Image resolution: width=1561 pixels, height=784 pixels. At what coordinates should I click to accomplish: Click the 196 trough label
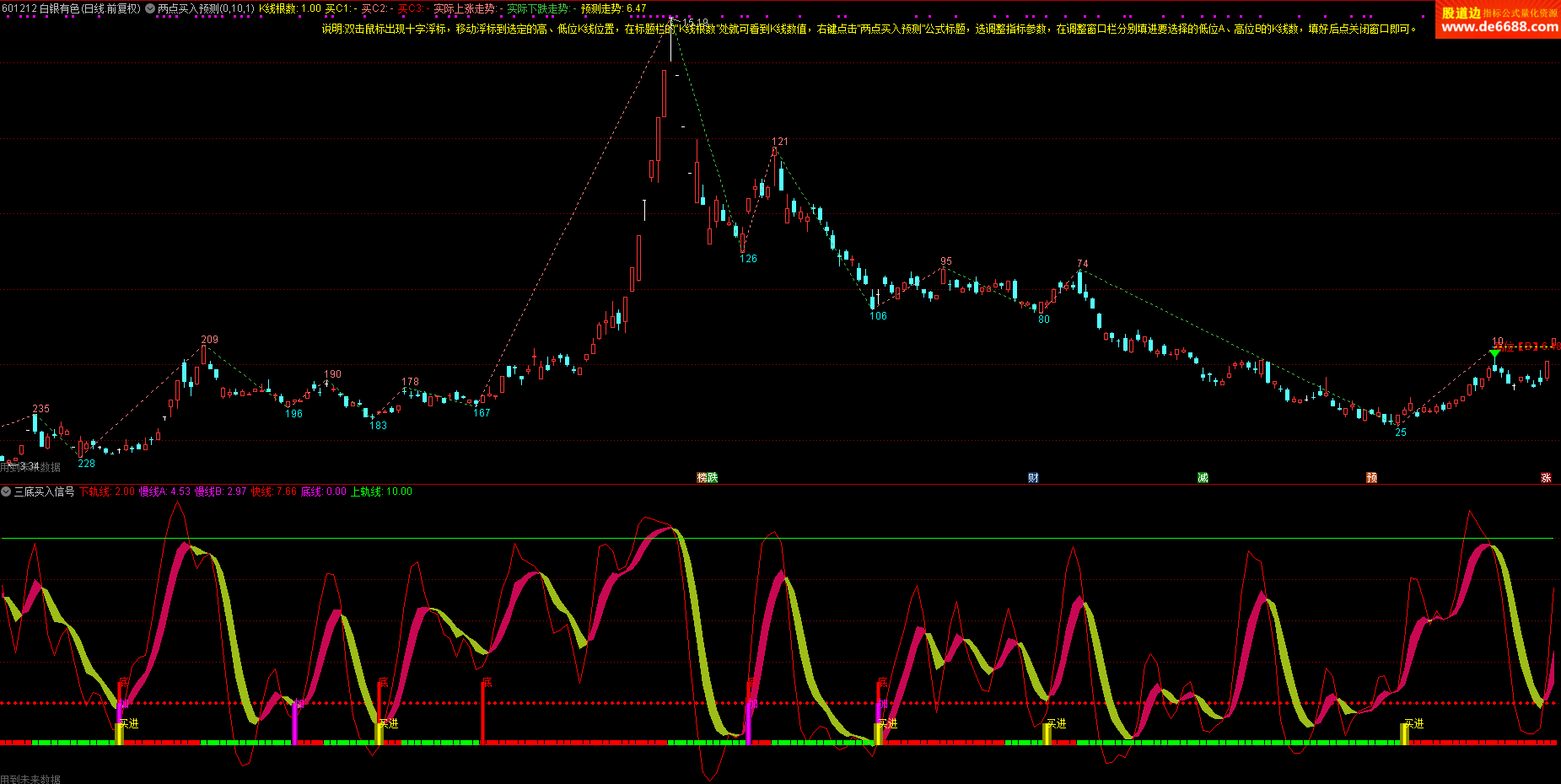tap(293, 414)
